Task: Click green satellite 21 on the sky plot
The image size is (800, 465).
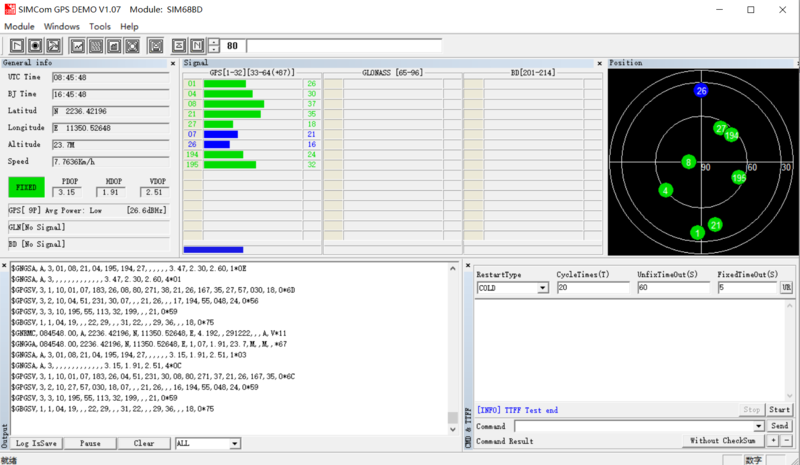Action: coord(715,225)
